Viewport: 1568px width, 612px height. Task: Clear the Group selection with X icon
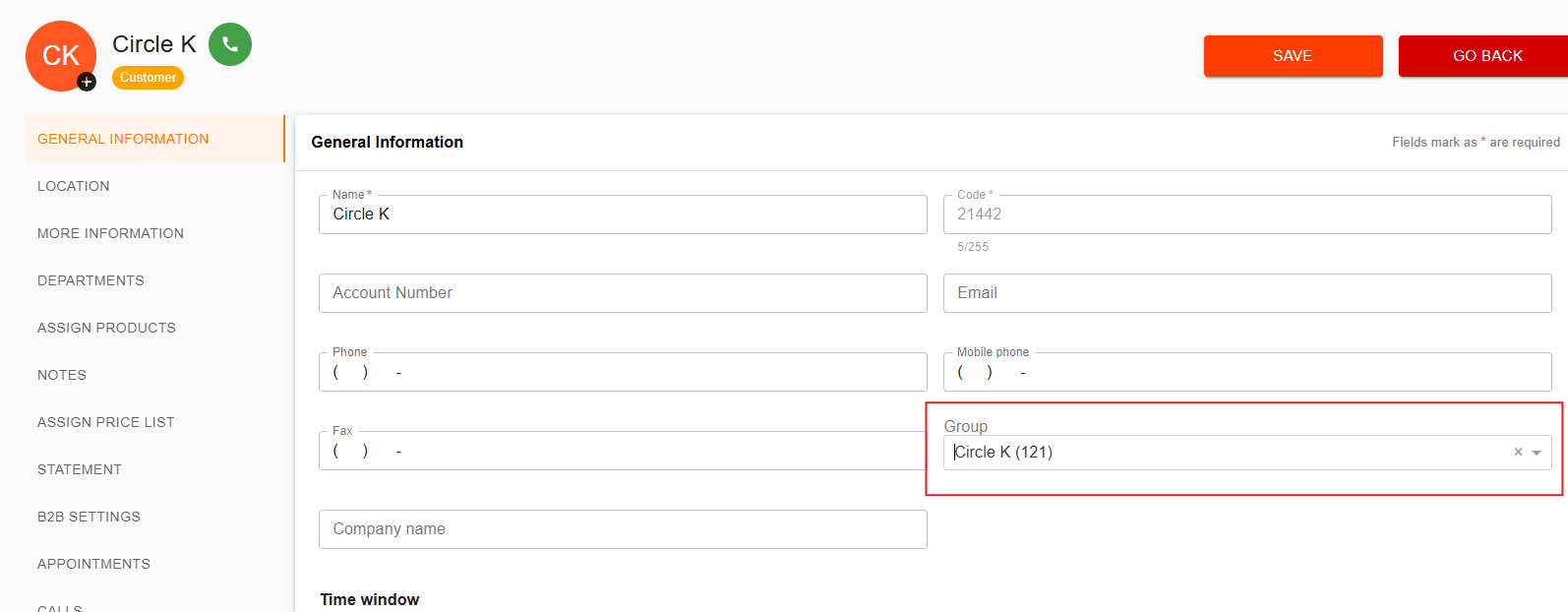click(x=1518, y=452)
